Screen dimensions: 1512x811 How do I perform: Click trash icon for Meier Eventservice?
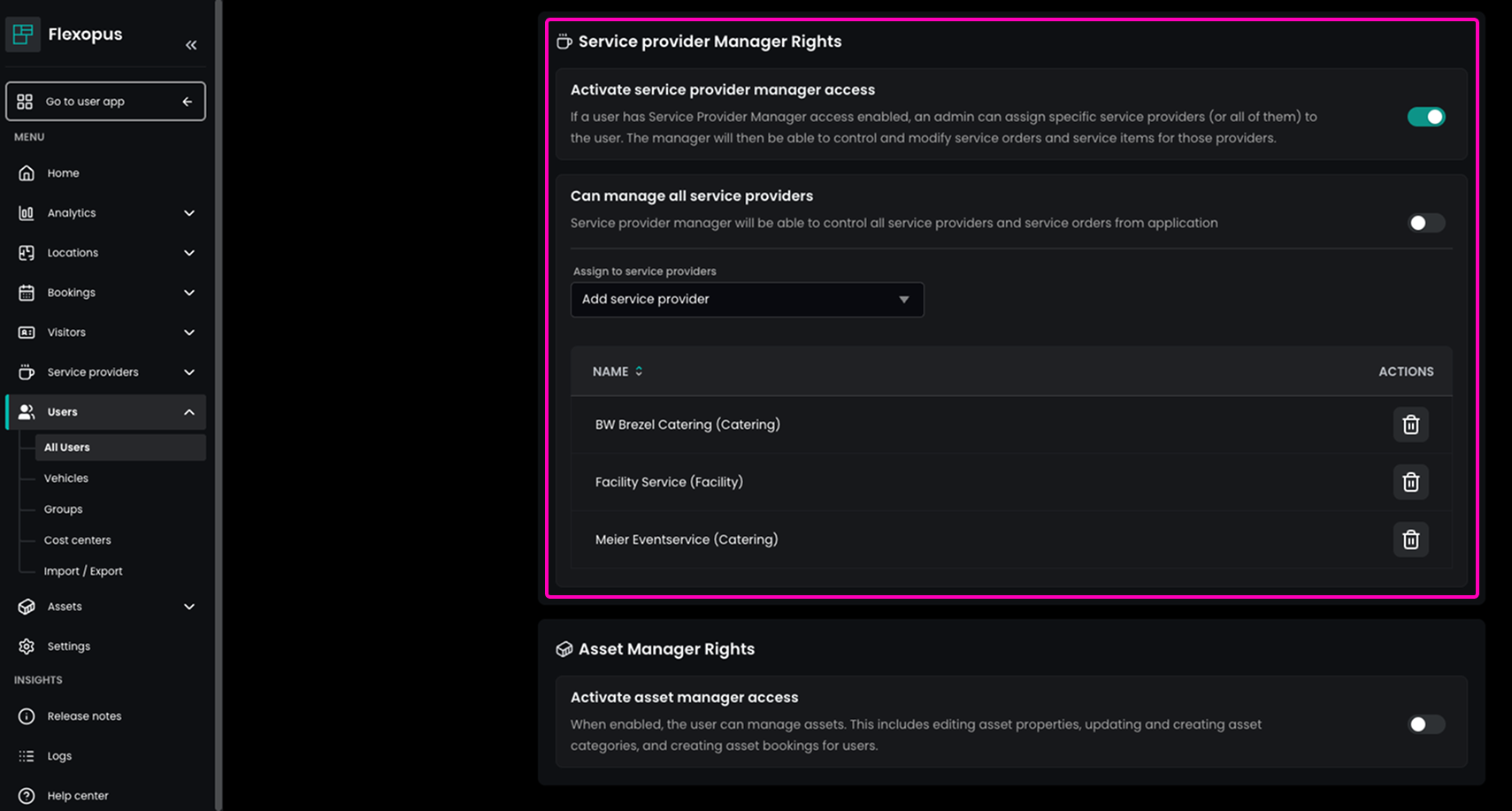pyautogui.click(x=1410, y=539)
